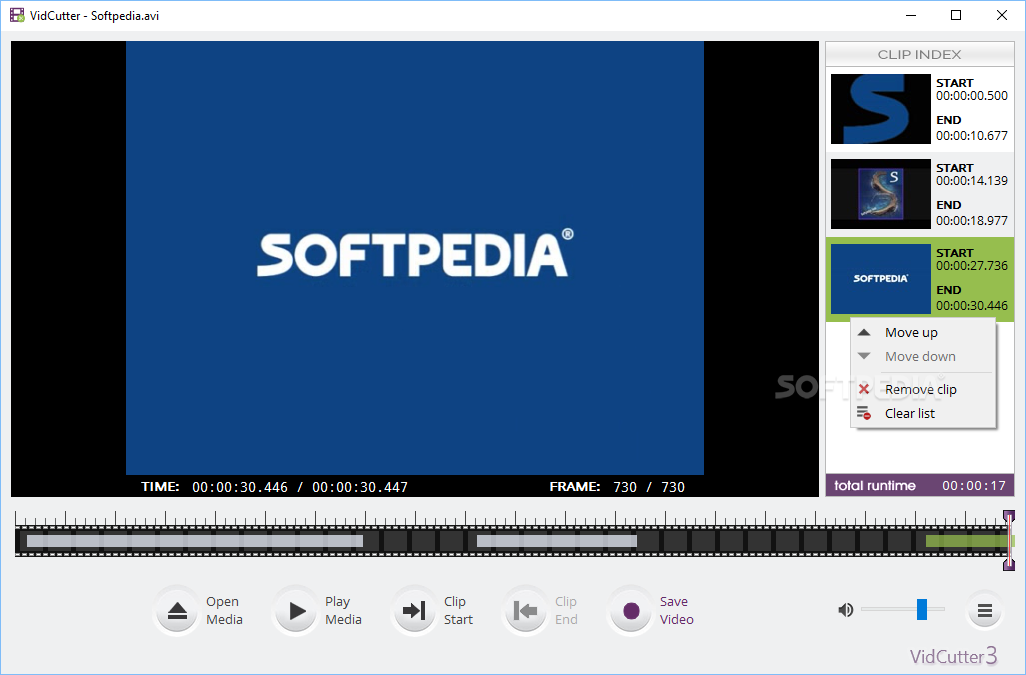Select the first clip thumbnail with S logo
The image size is (1026, 675).
pyautogui.click(x=881, y=109)
